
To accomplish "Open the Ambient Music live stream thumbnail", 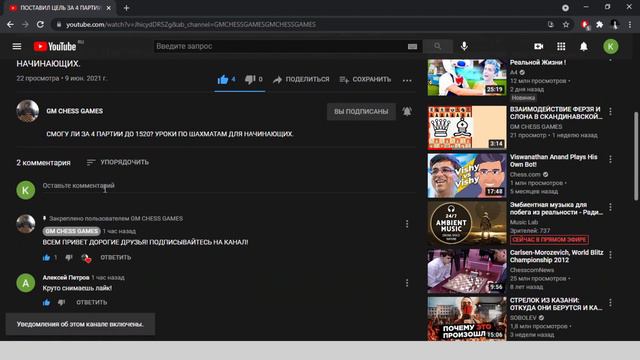I will tap(467, 223).
